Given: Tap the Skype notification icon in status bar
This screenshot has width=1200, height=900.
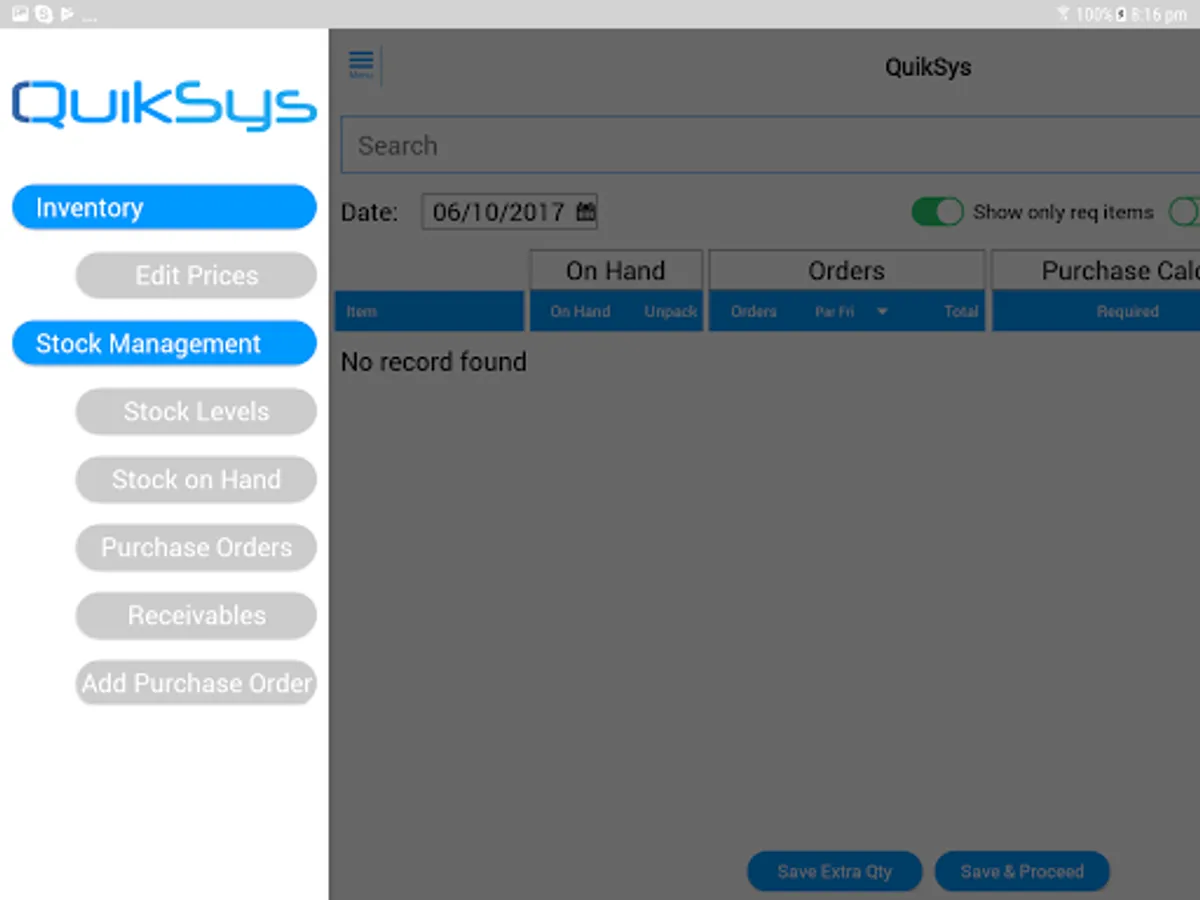Looking at the screenshot, I should pos(44,14).
